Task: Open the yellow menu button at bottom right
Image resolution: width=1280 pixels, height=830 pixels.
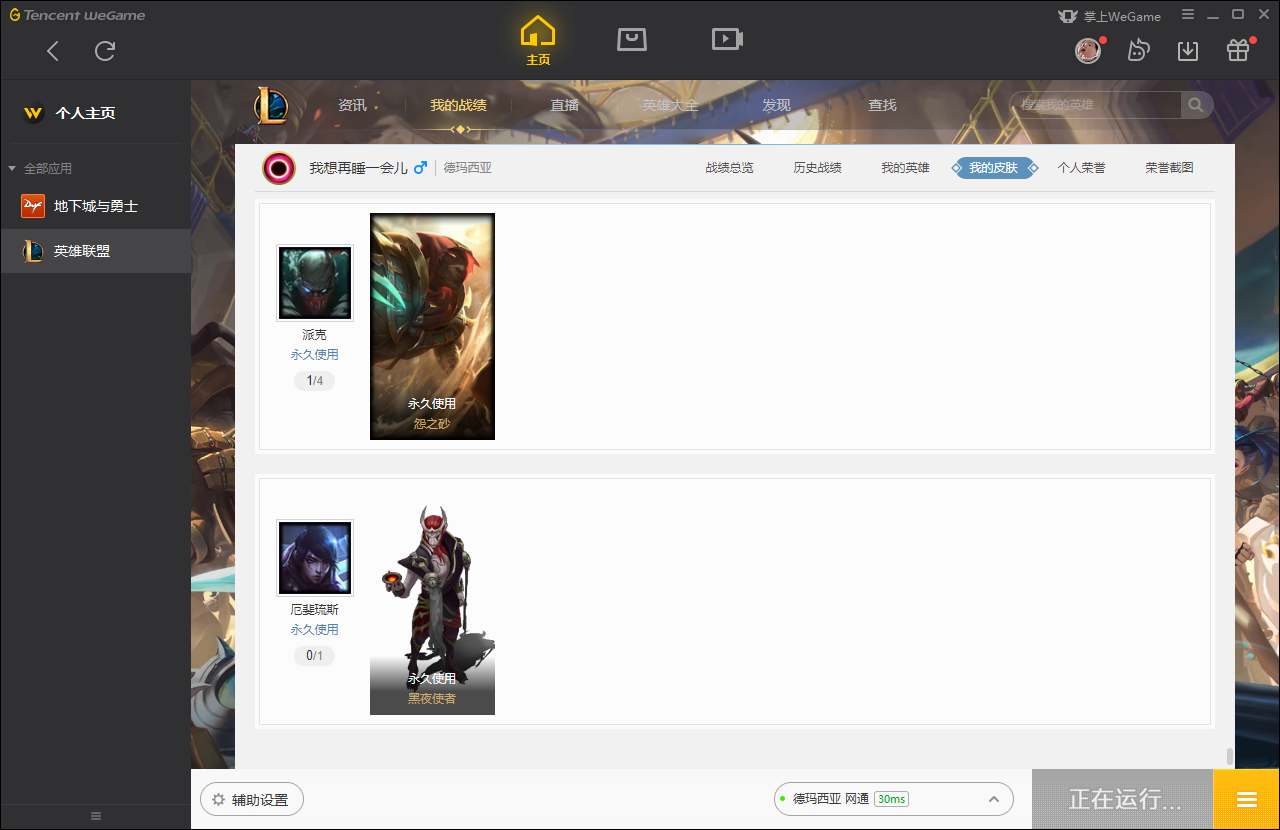Action: point(1246,799)
